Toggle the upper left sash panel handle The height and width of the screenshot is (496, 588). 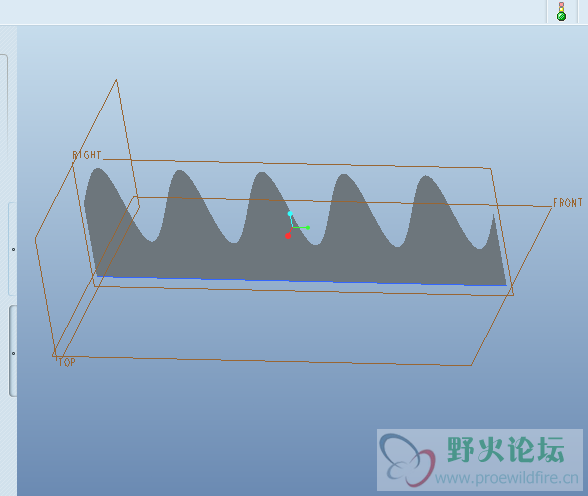13,249
